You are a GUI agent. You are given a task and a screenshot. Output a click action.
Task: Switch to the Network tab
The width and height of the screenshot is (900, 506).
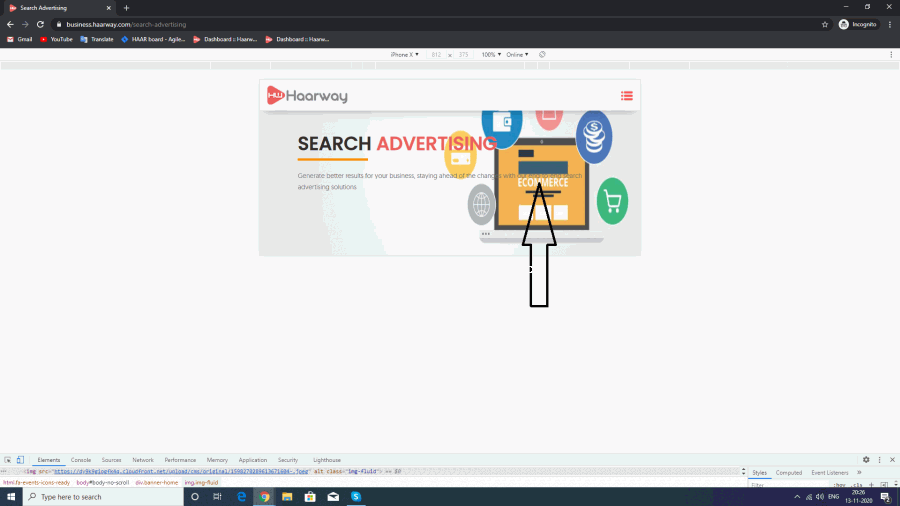coord(143,460)
